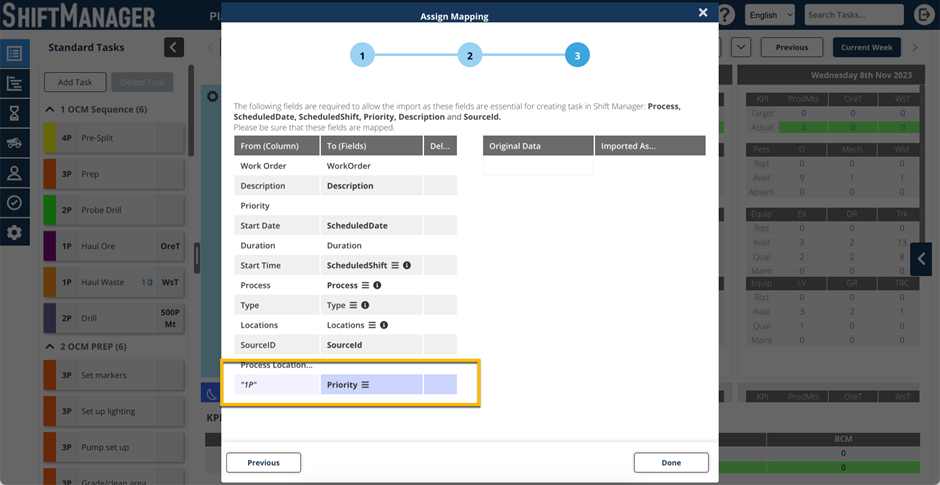Go to wizard step 1

[x=362, y=56]
